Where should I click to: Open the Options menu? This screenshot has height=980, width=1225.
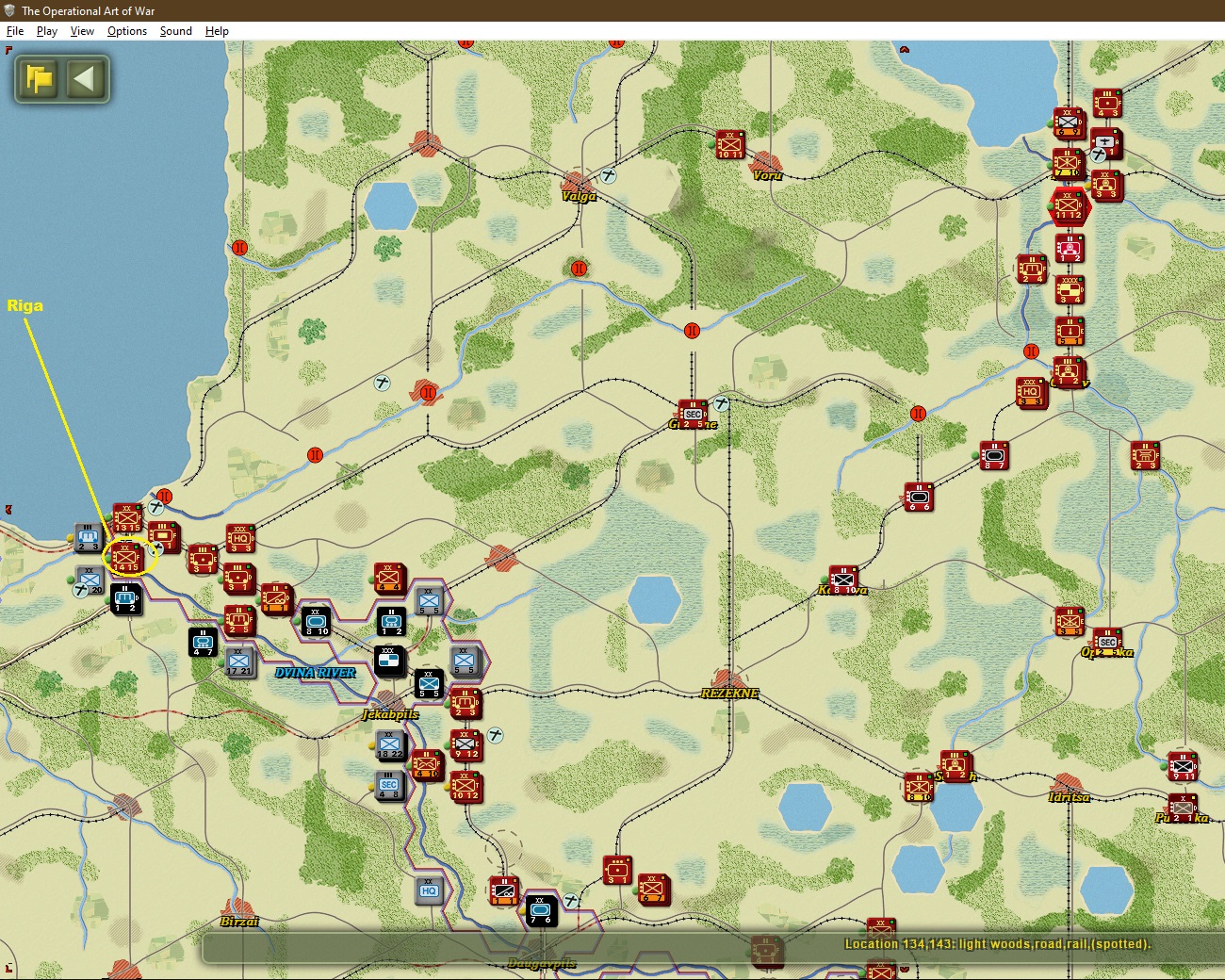(127, 31)
